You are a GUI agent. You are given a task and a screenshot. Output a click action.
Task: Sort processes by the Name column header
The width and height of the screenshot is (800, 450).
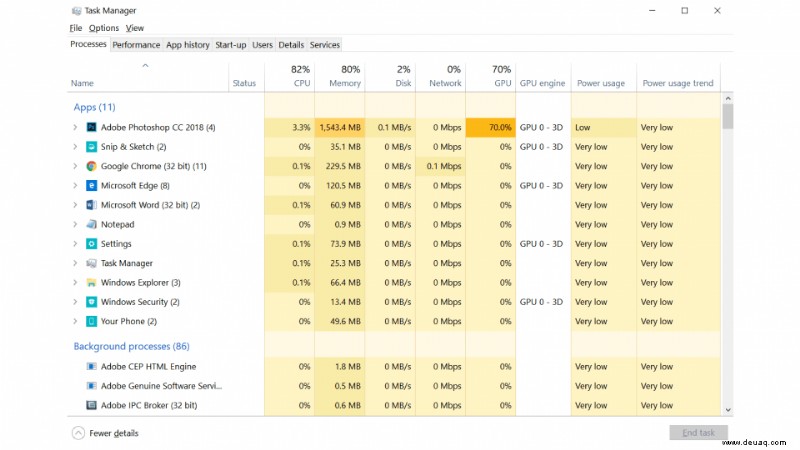[148, 78]
